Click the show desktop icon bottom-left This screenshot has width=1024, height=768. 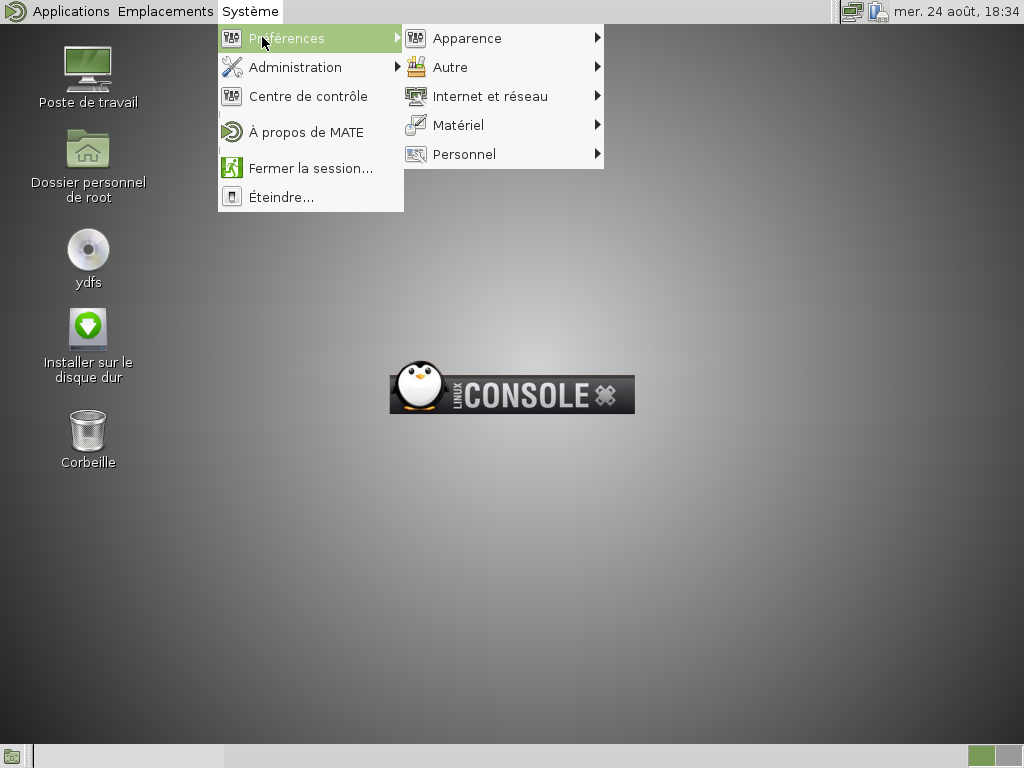point(11,755)
